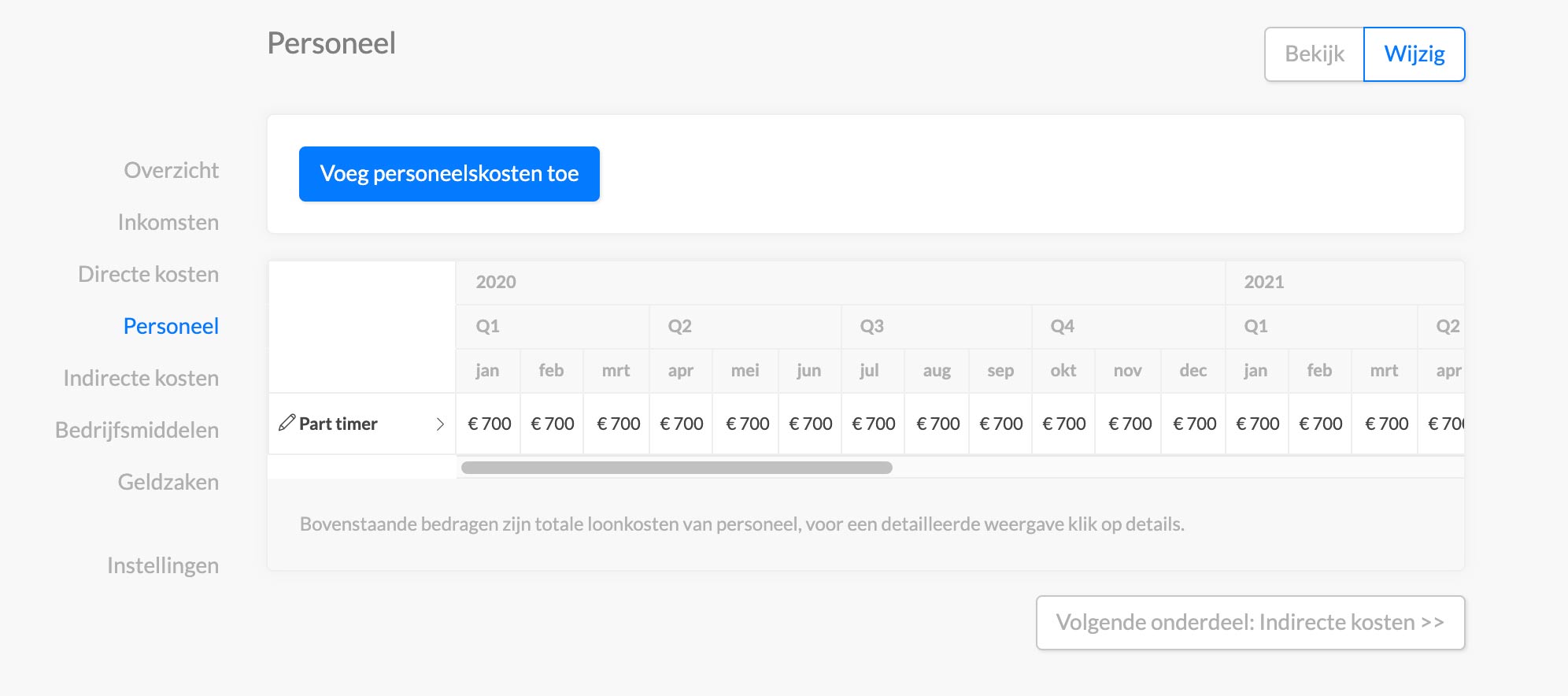
Task: Click the 2021 year column header
Action: [1264, 282]
